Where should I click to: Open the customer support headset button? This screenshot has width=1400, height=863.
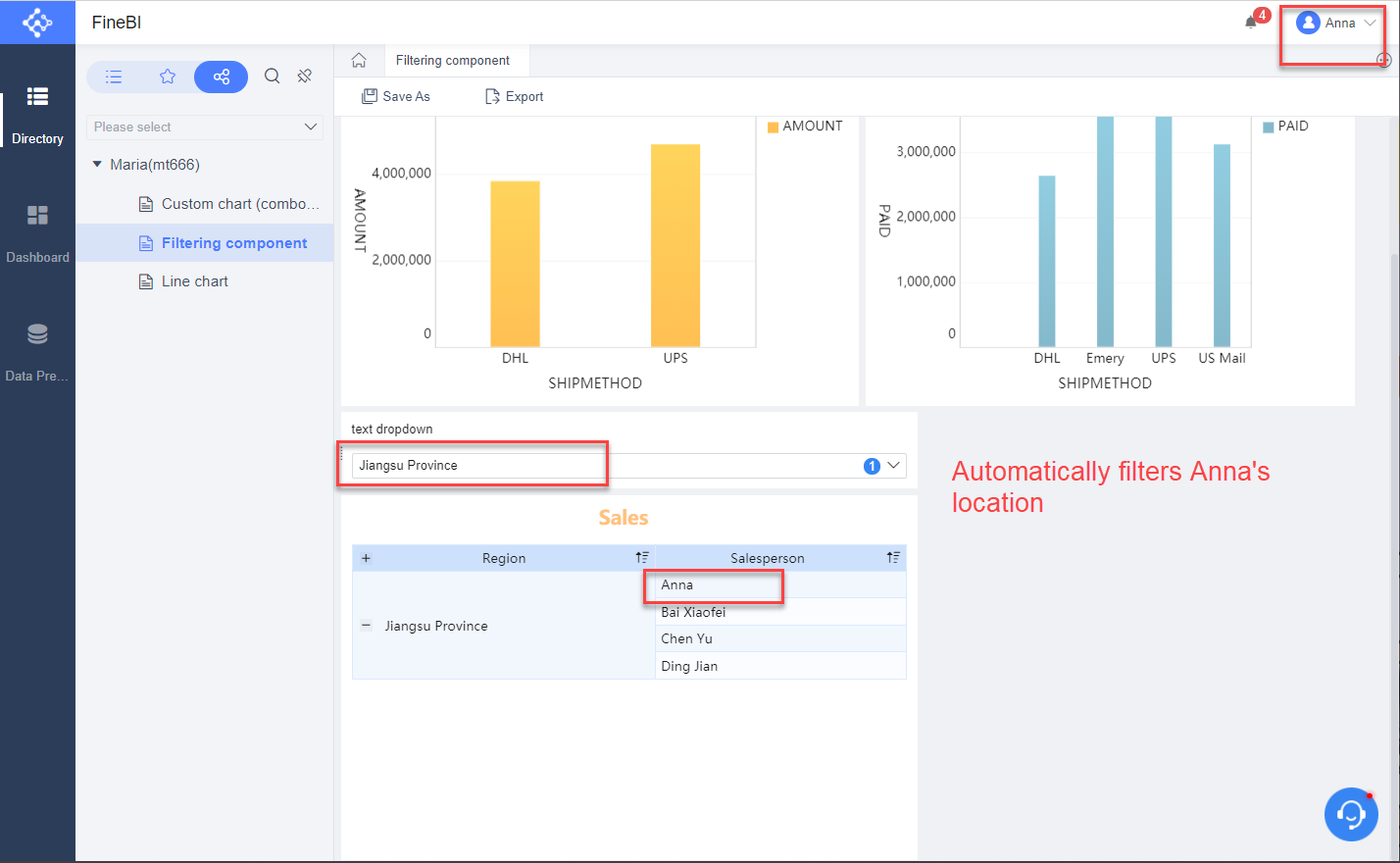click(x=1351, y=814)
